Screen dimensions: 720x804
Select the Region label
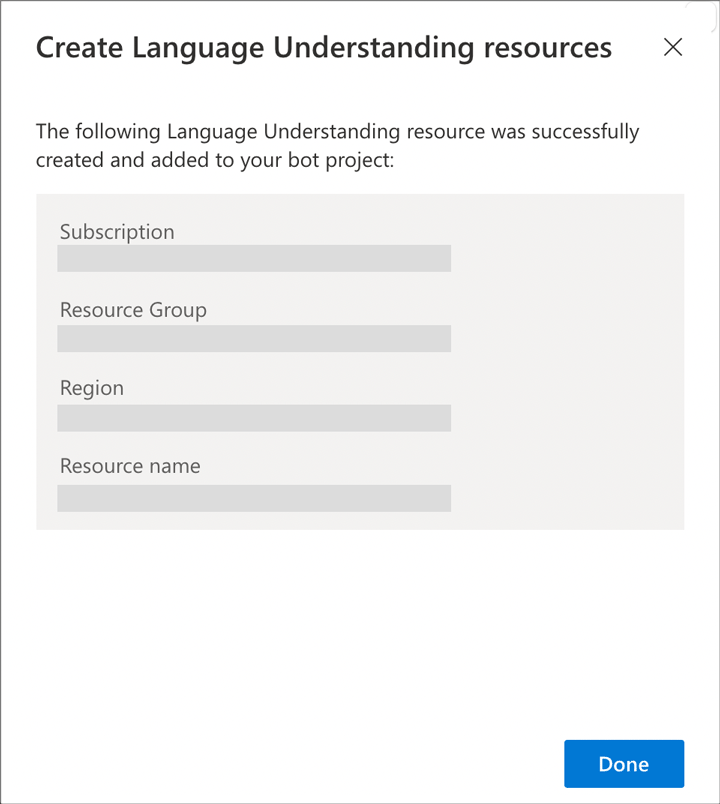[92, 388]
